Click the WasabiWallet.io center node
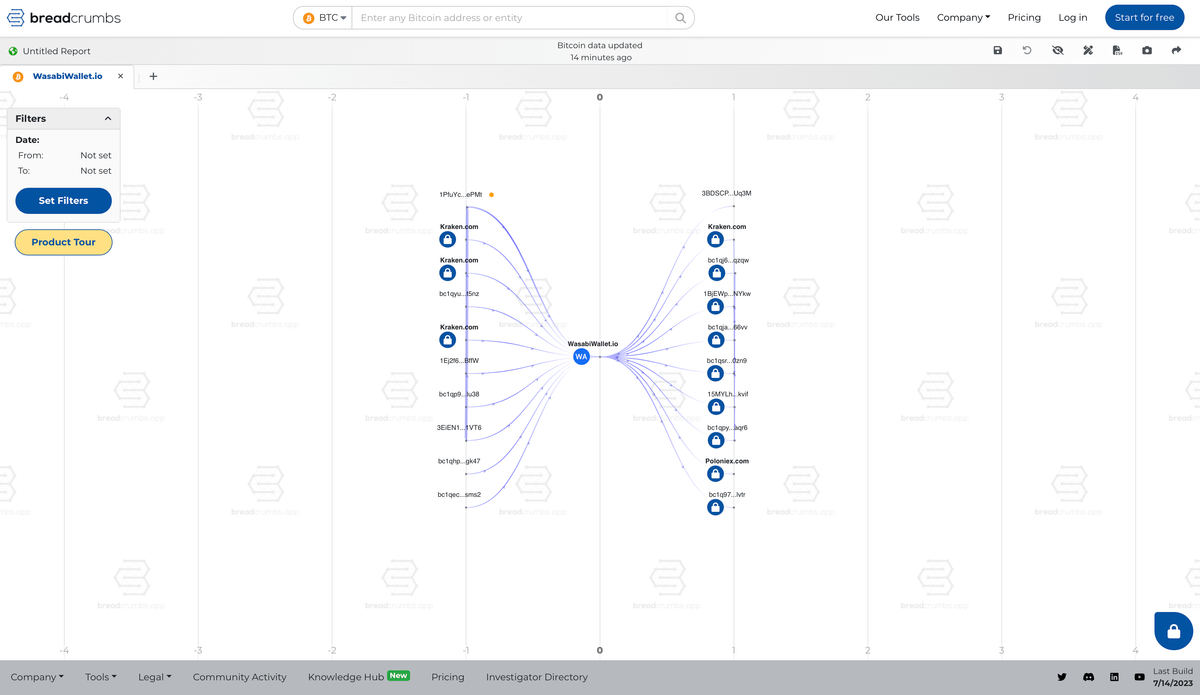This screenshot has width=1200, height=695. [x=581, y=357]
